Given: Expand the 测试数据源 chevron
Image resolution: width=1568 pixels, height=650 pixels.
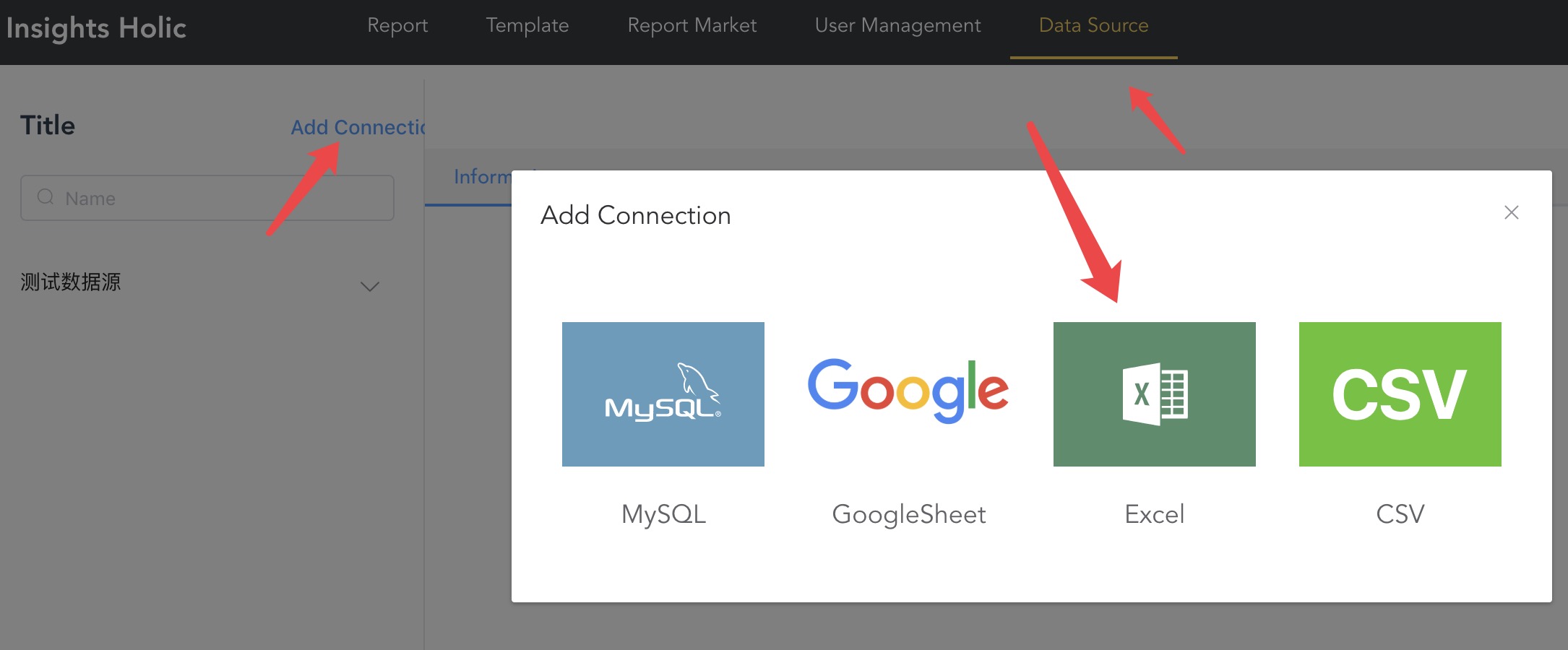Looking at the screenshot, I should pos(369,286).
